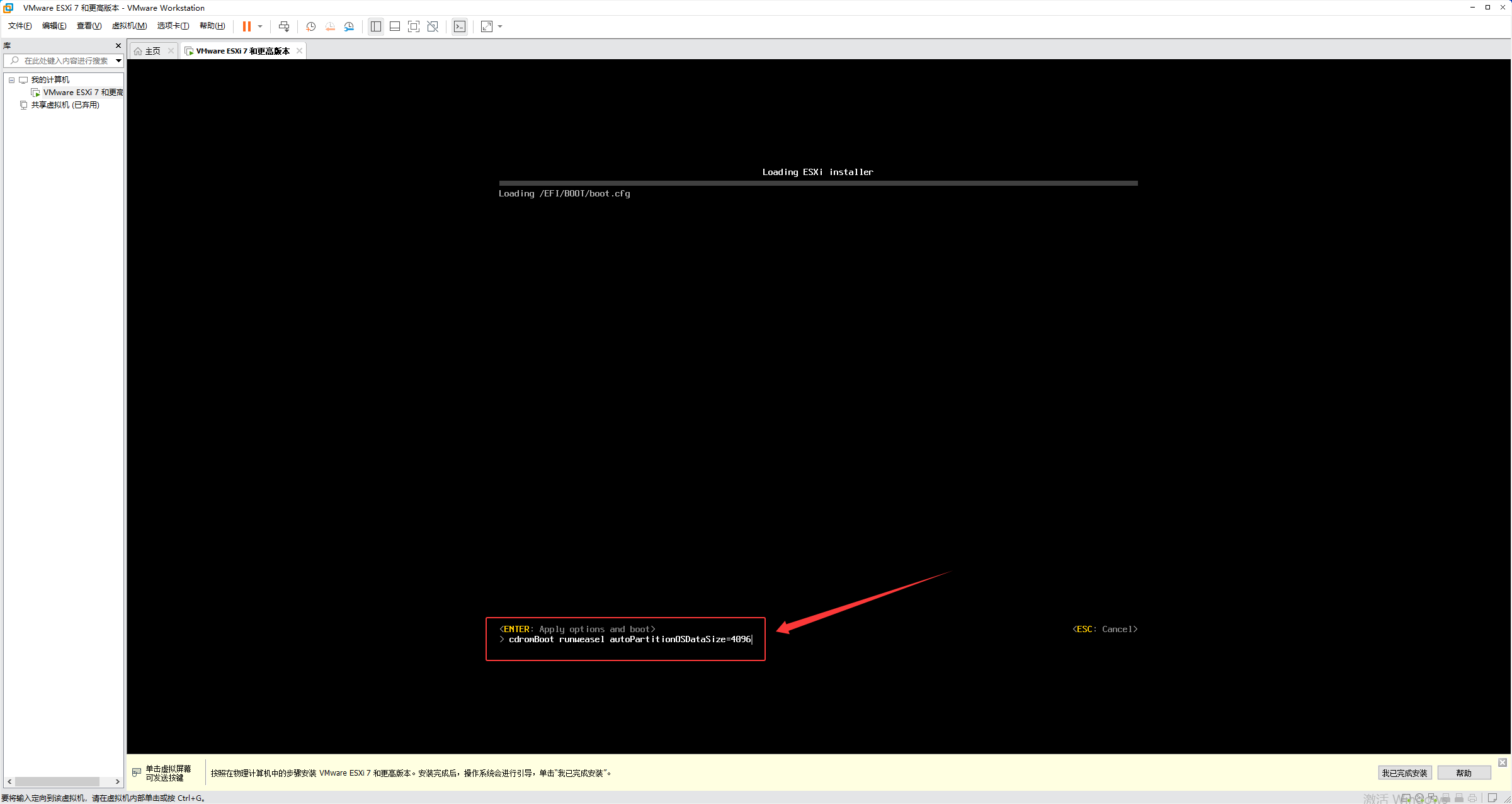This screenshot has width=1512, height=804.
Task: Click the Unity mode toolbar icon
Action: coord(433,26)
